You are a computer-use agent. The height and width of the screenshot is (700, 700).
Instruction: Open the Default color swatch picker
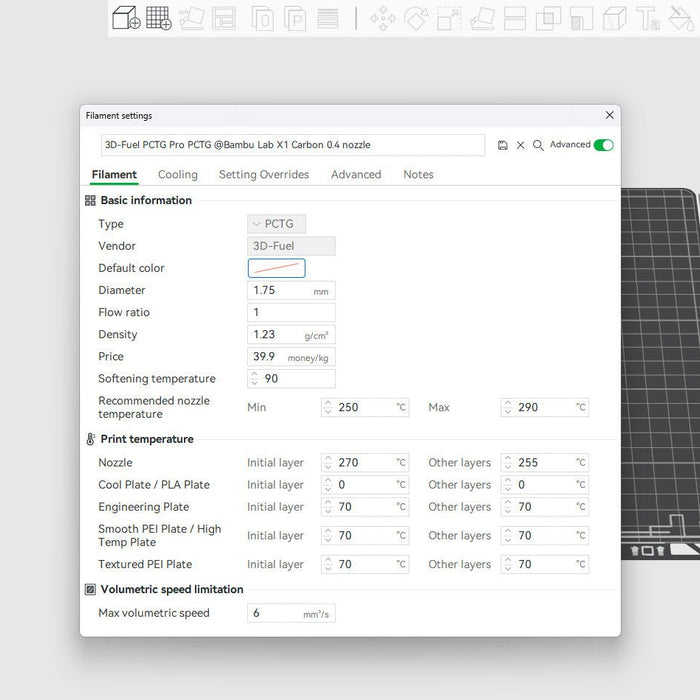click(276, 268)
